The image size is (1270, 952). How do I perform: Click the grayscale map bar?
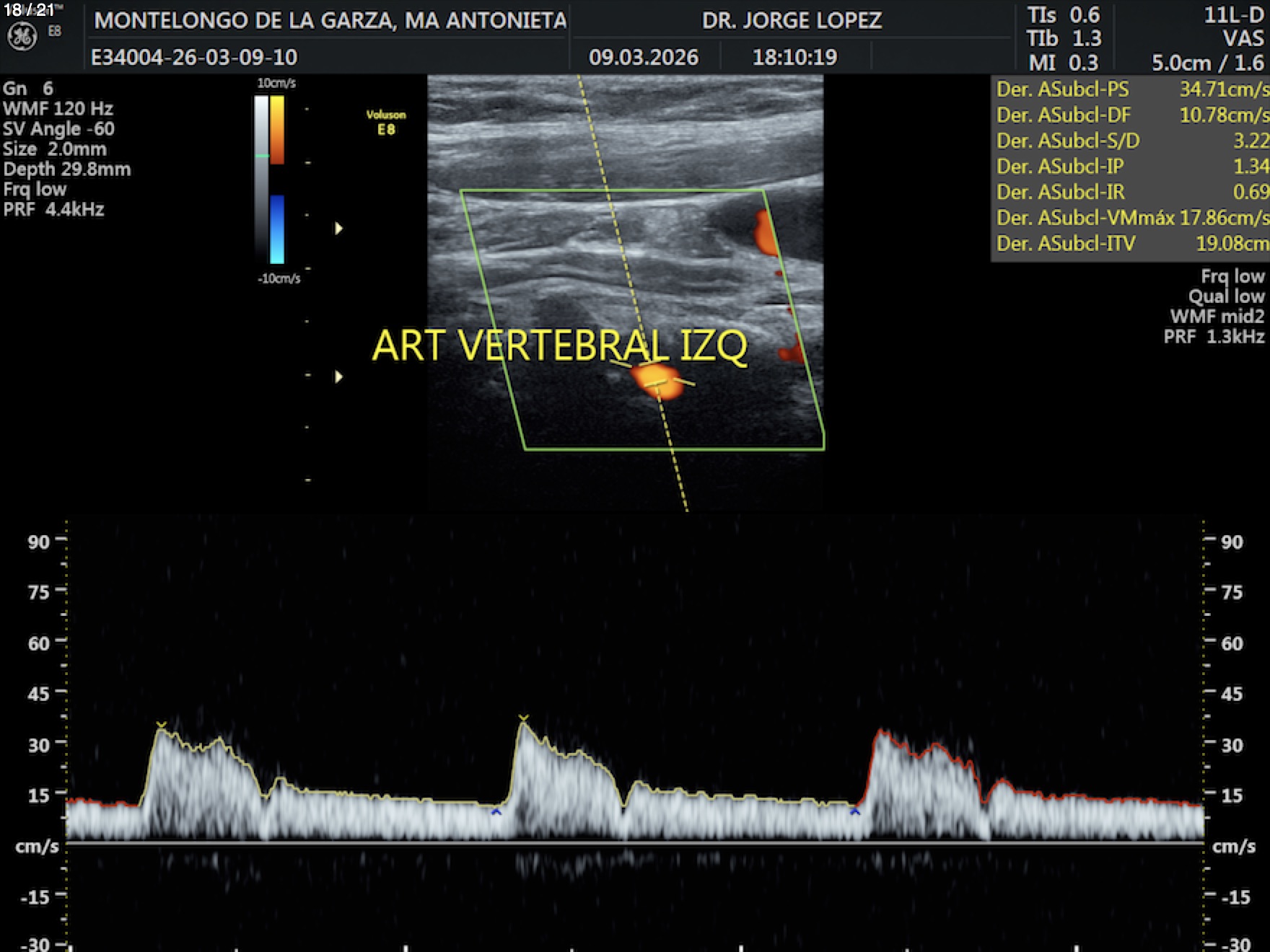pos(261,180)
